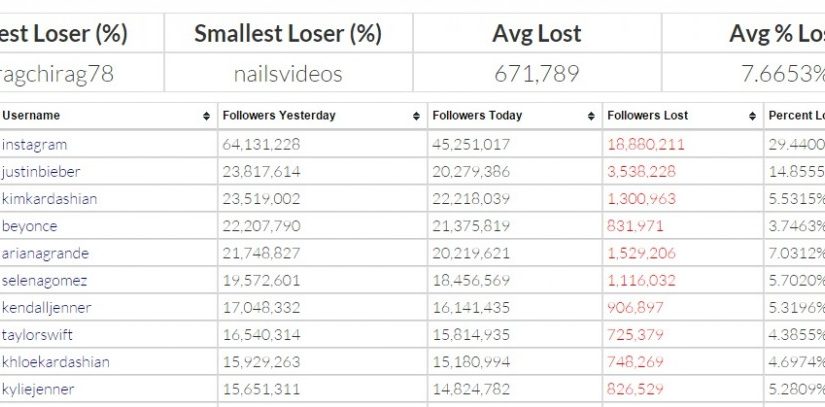Viewport: 825px width, 407px height.
Task: Open the instagram username link
Action: [34, 145]
